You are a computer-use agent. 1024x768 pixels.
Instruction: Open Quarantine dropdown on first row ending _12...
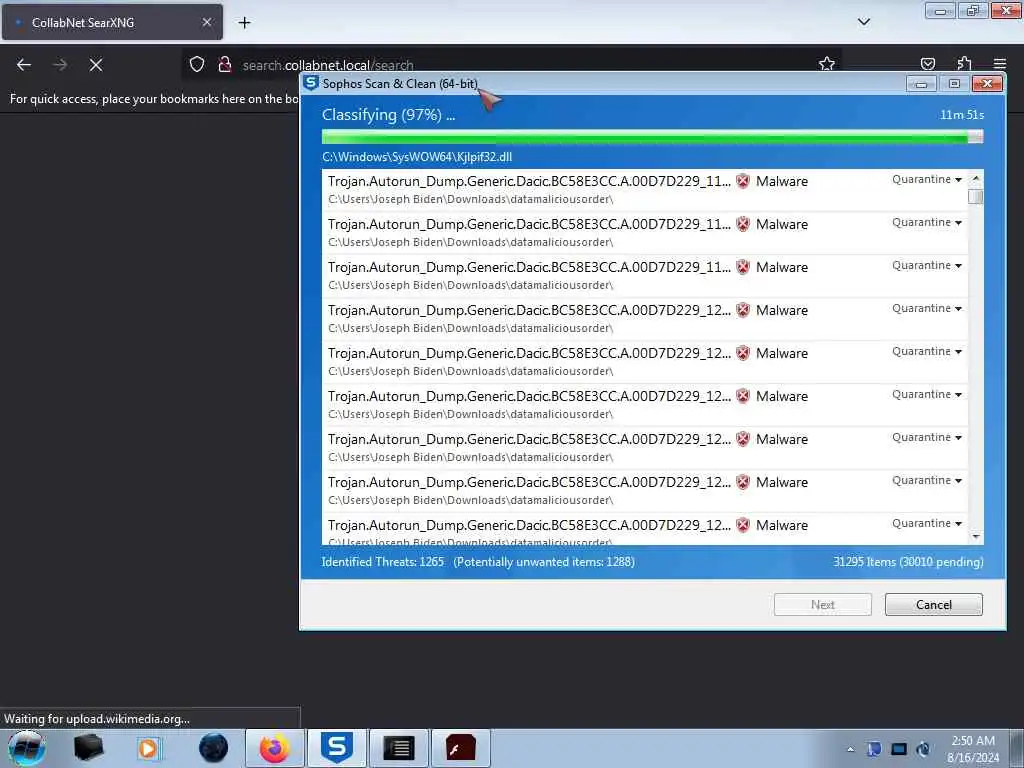coord(927,308)
